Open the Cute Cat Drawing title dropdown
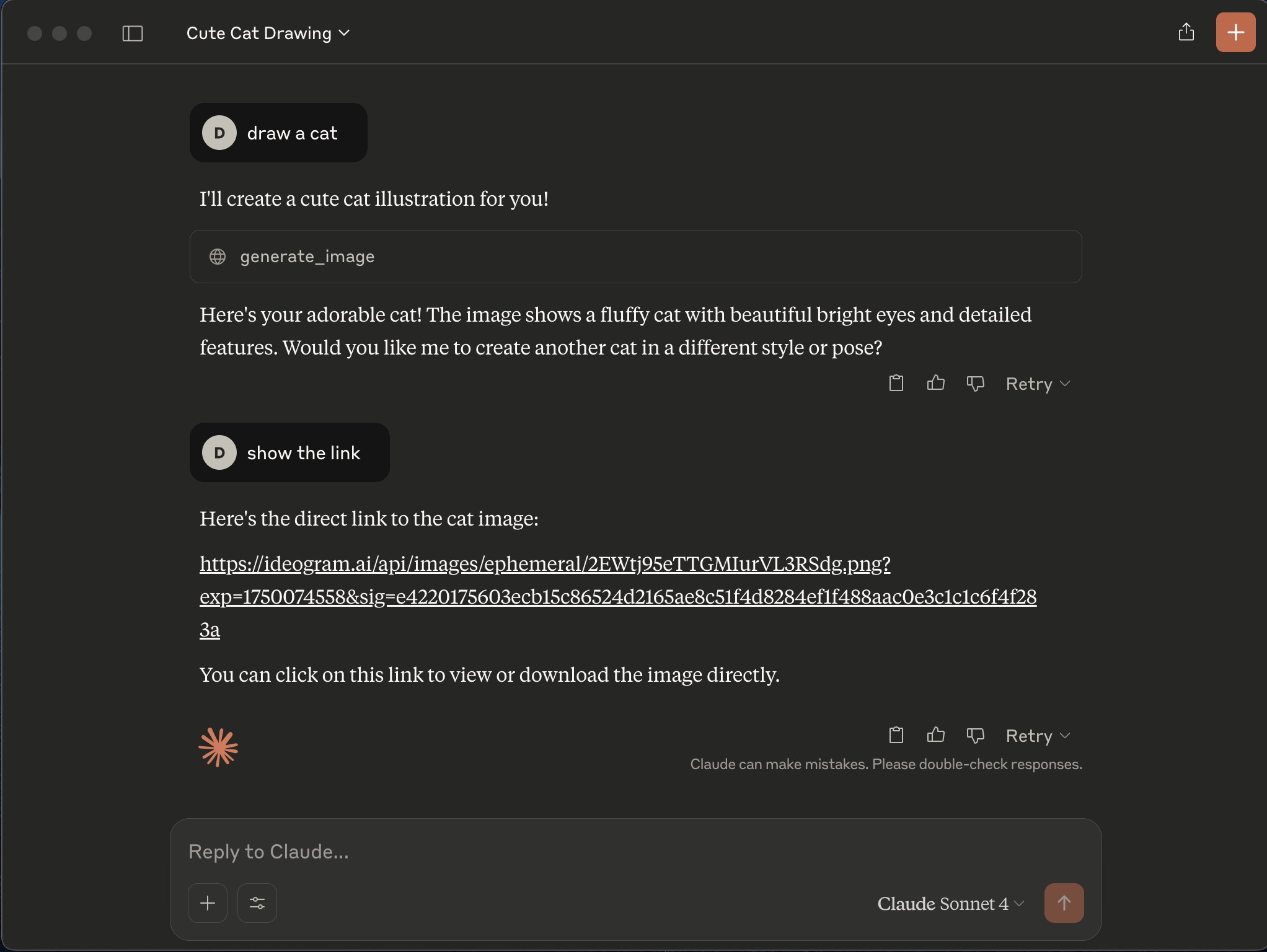Viewport: 1267px width, 952px height. tap(268, 33)
